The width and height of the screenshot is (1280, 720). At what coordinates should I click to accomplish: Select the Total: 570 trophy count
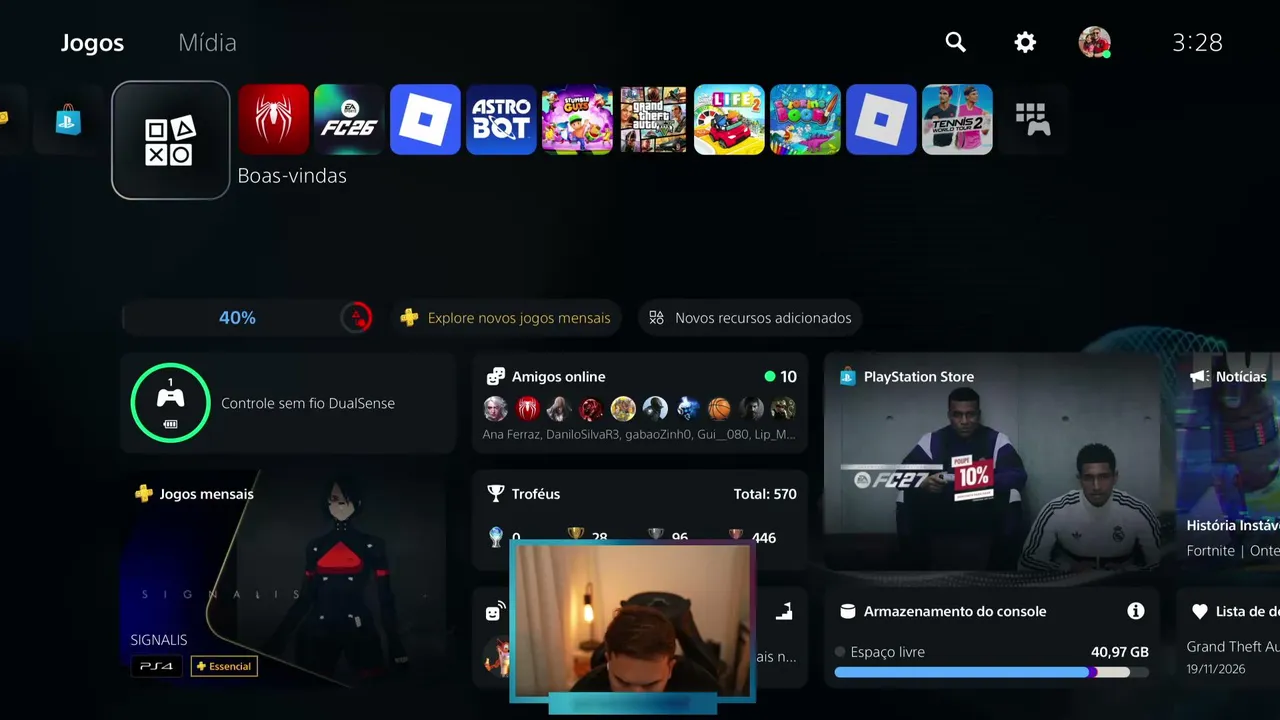765,494
